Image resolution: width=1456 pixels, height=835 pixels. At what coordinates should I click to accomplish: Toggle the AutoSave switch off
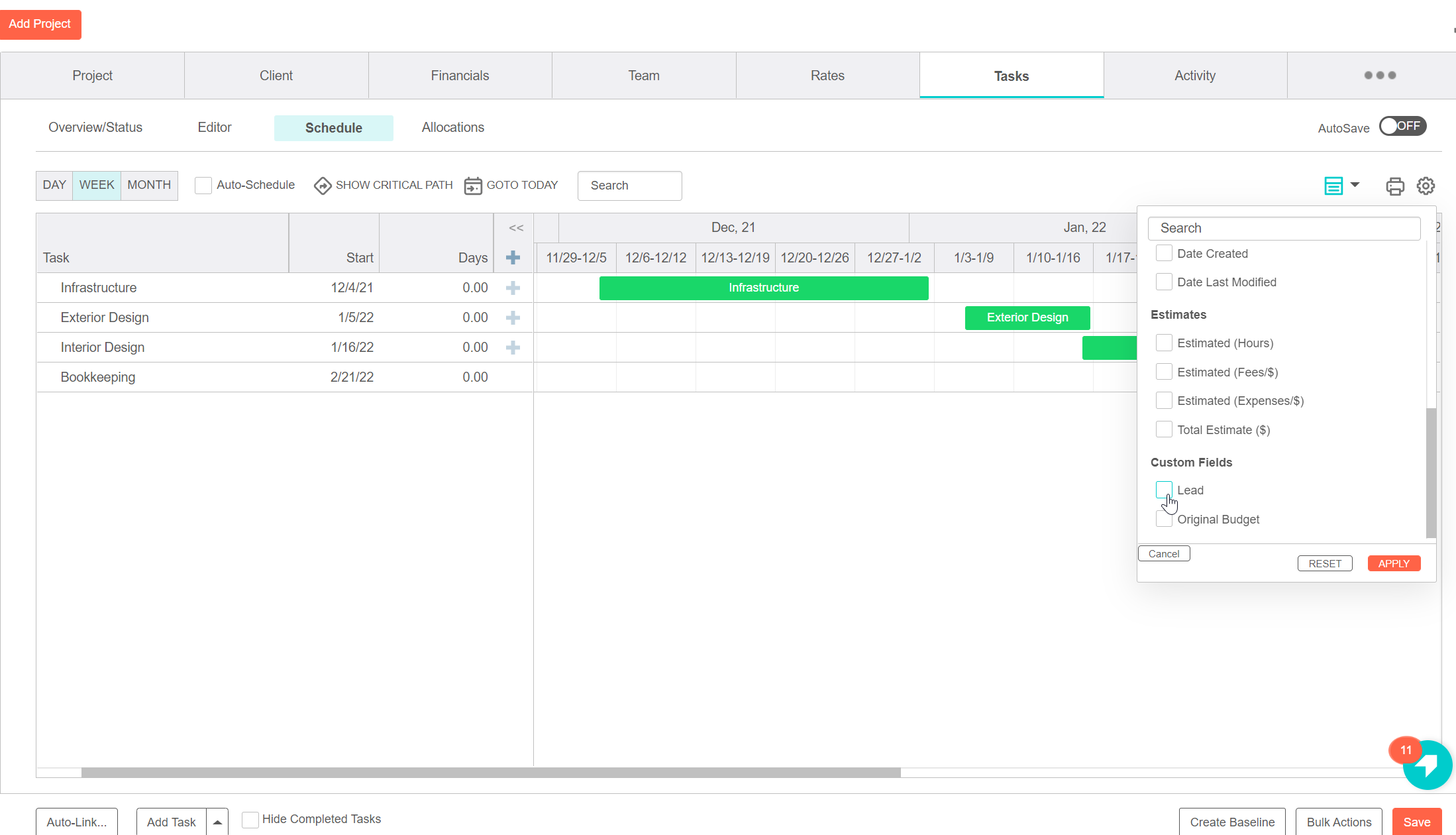pyautogui.click(x=1400, y=126)
